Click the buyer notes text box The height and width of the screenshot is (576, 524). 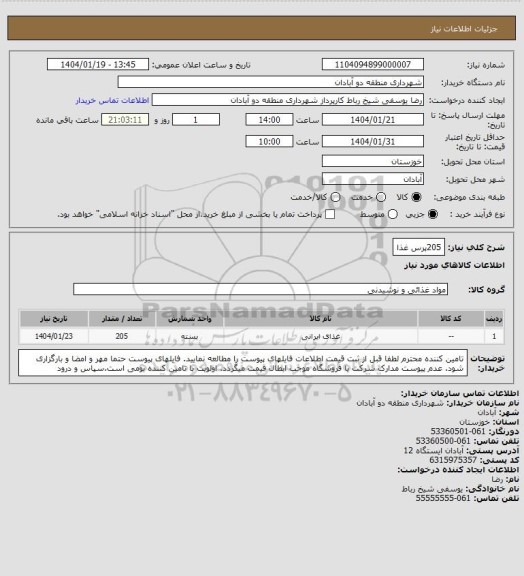coord(243,363)
